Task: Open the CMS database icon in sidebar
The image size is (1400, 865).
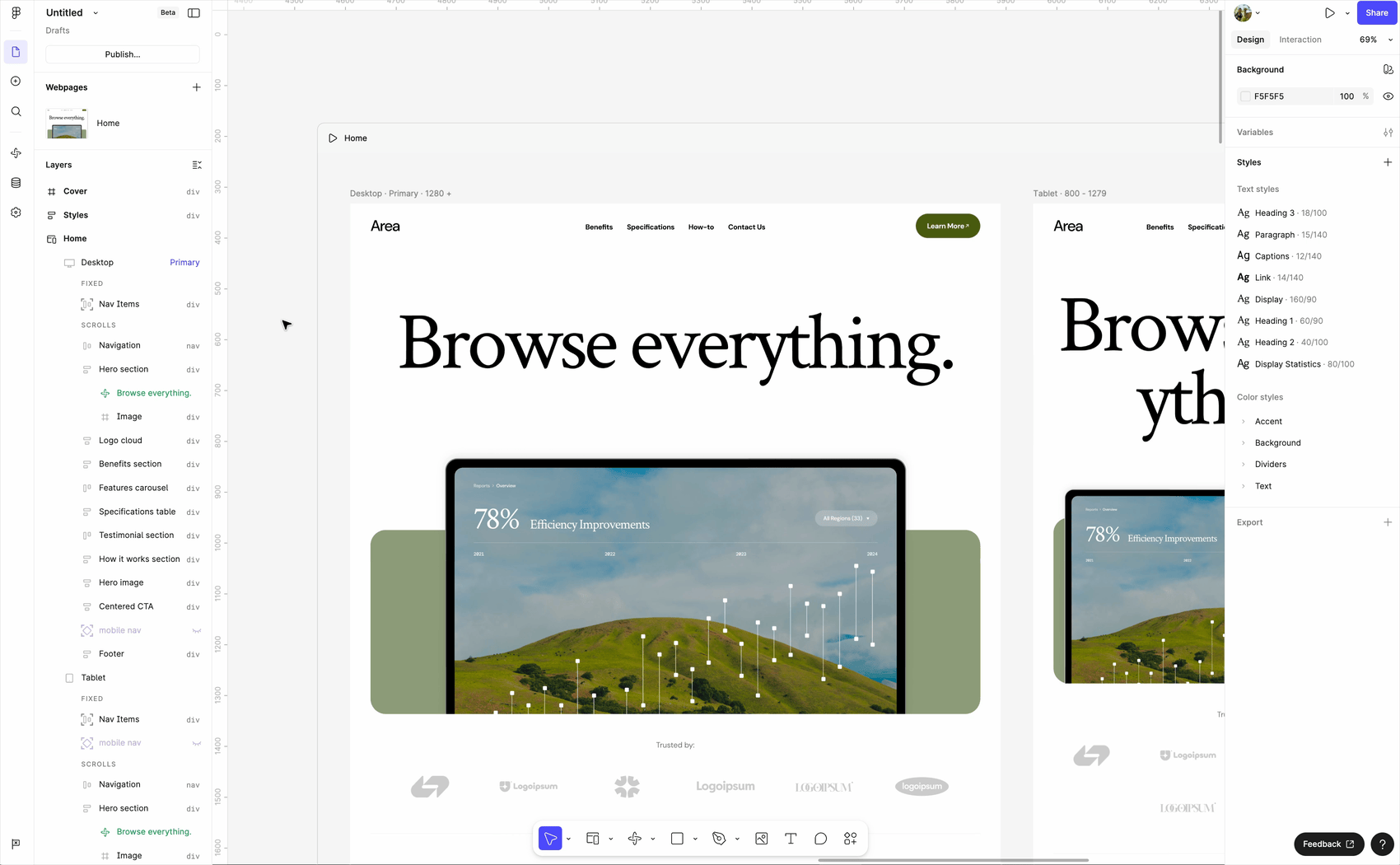Action: 16,183
